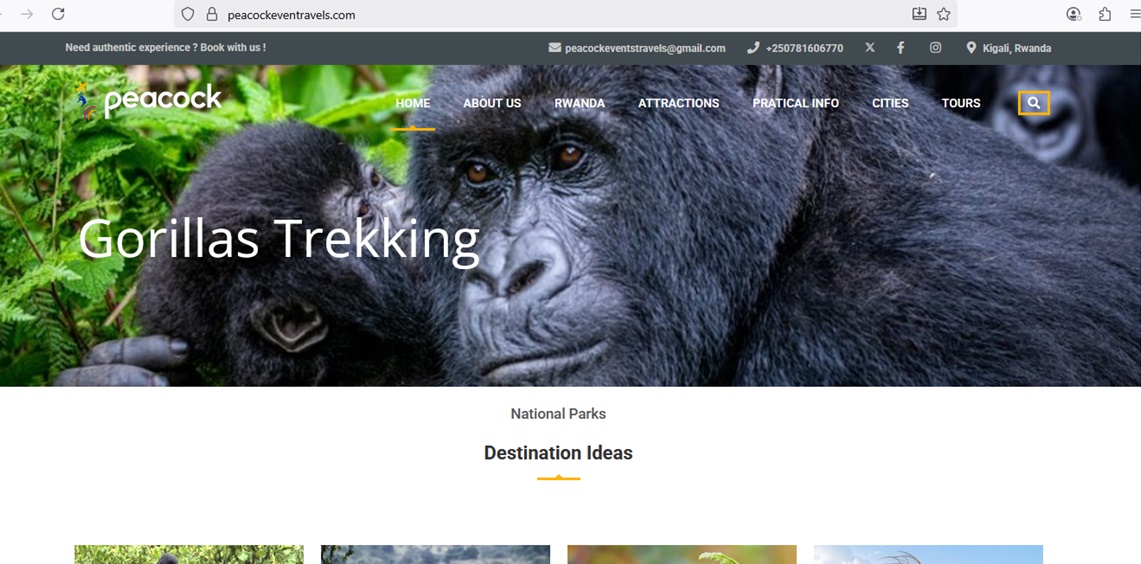Go to the TOURS menu item
Viewport: 1141px width, 564px height.
tap(961, 103)
